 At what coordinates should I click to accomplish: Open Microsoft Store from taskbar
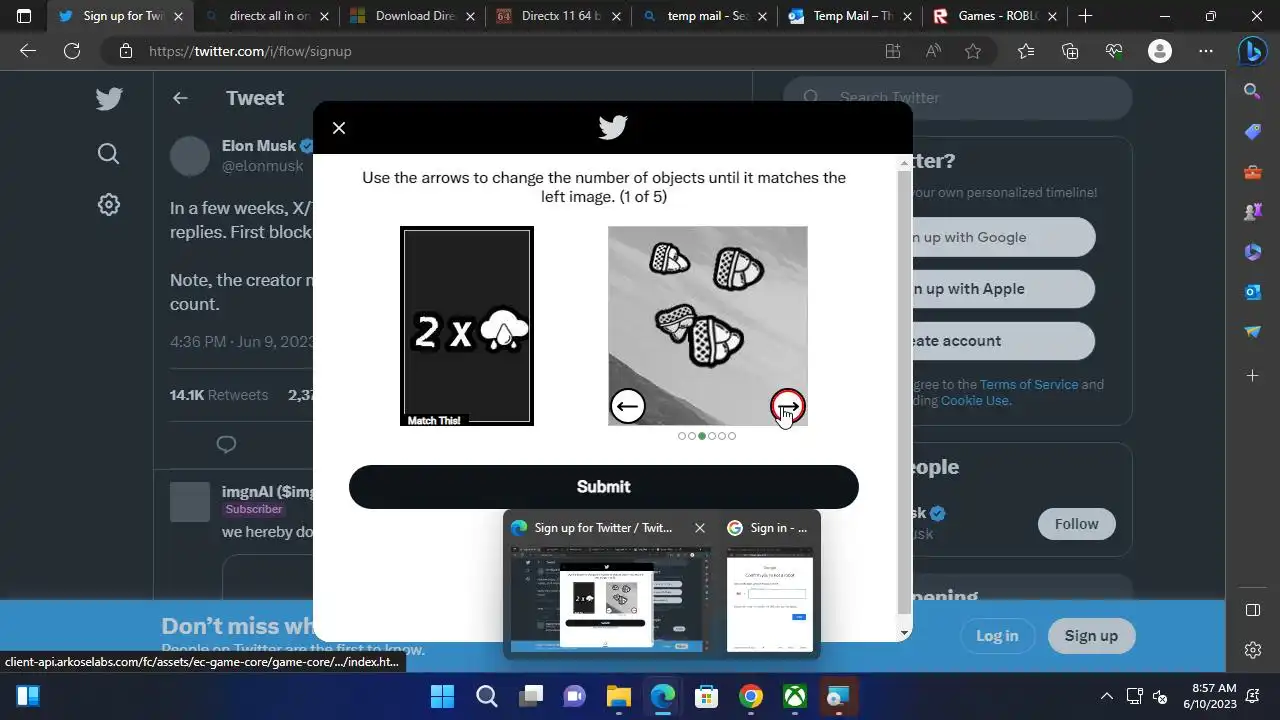707,696
